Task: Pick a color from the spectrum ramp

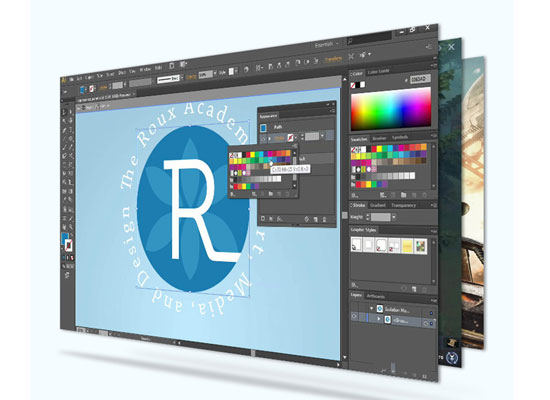Action: pyautogui.click(x=391, y=108)
